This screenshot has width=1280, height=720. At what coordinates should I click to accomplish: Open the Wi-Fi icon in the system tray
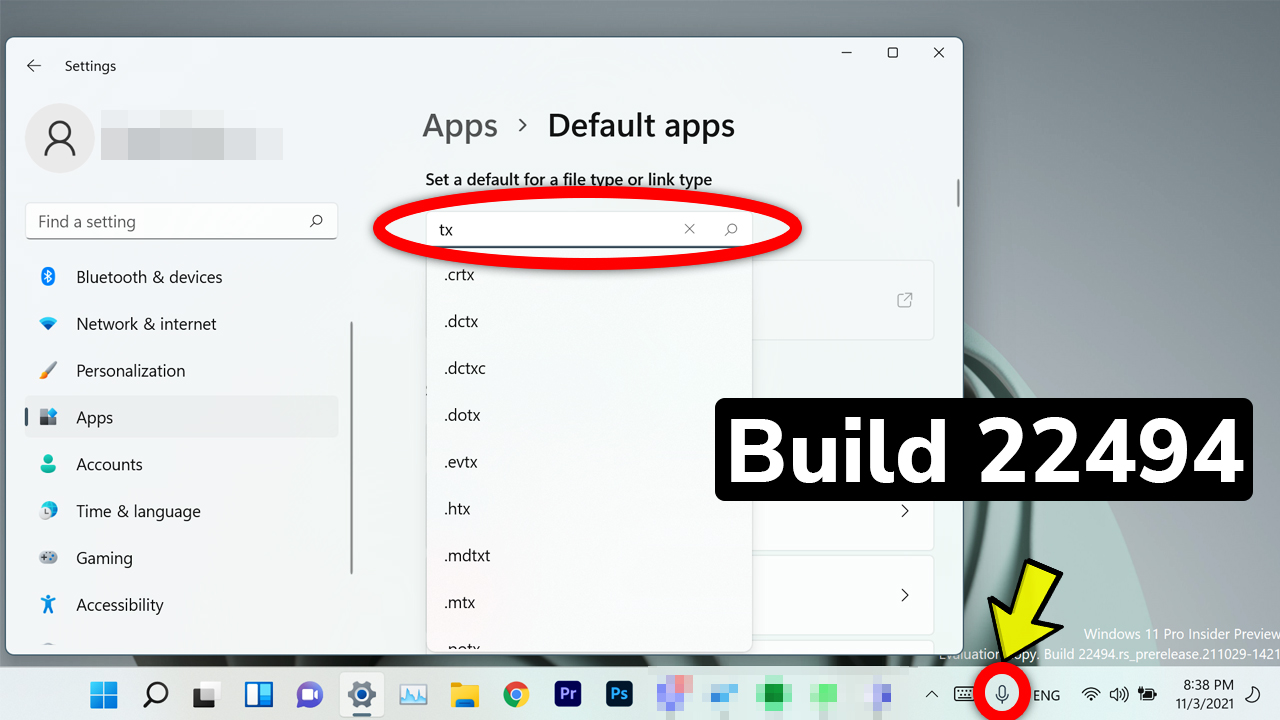coord(1089,694)
